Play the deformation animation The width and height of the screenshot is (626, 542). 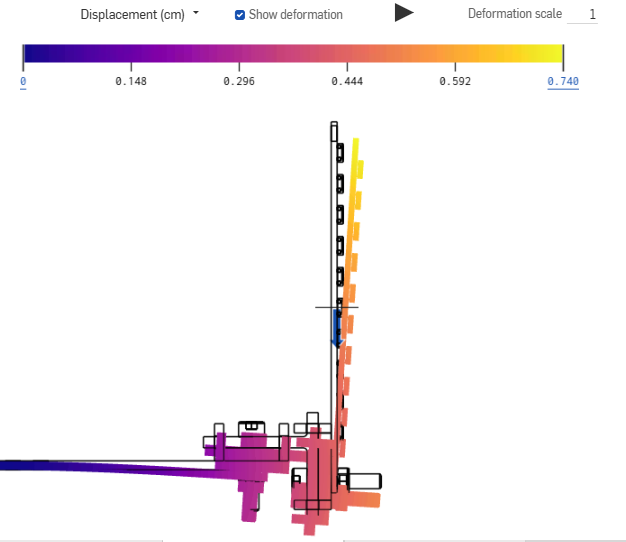pyautogui.click(x=404, y=13)
